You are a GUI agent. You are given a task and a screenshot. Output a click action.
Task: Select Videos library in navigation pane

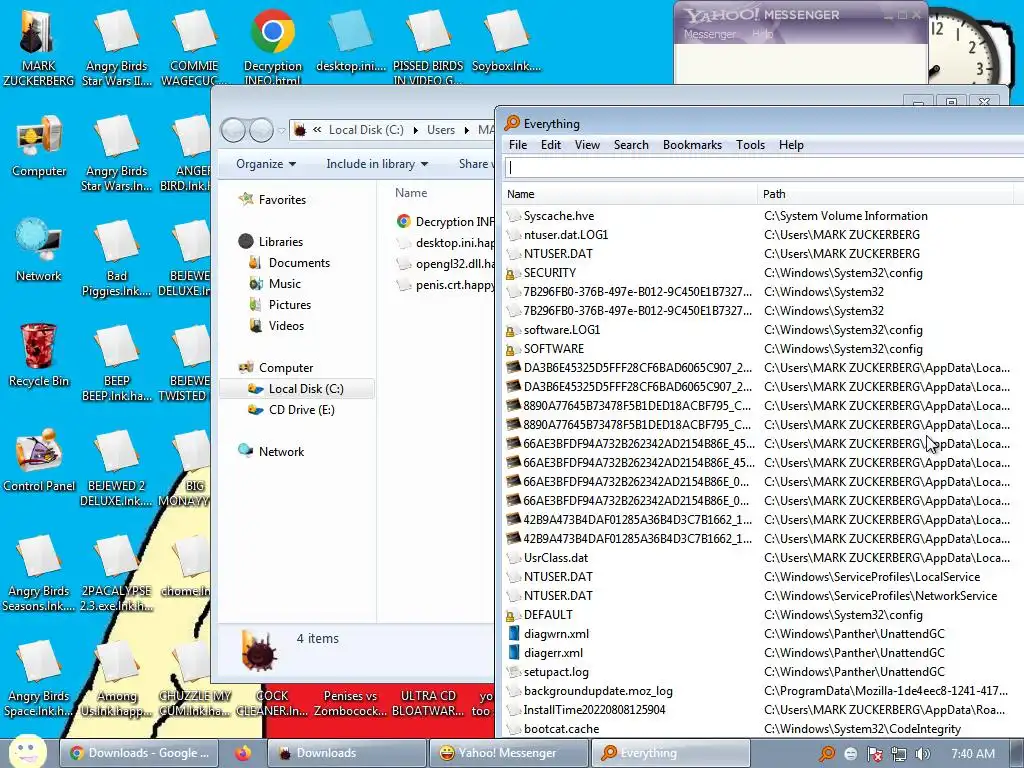(286, 325)
